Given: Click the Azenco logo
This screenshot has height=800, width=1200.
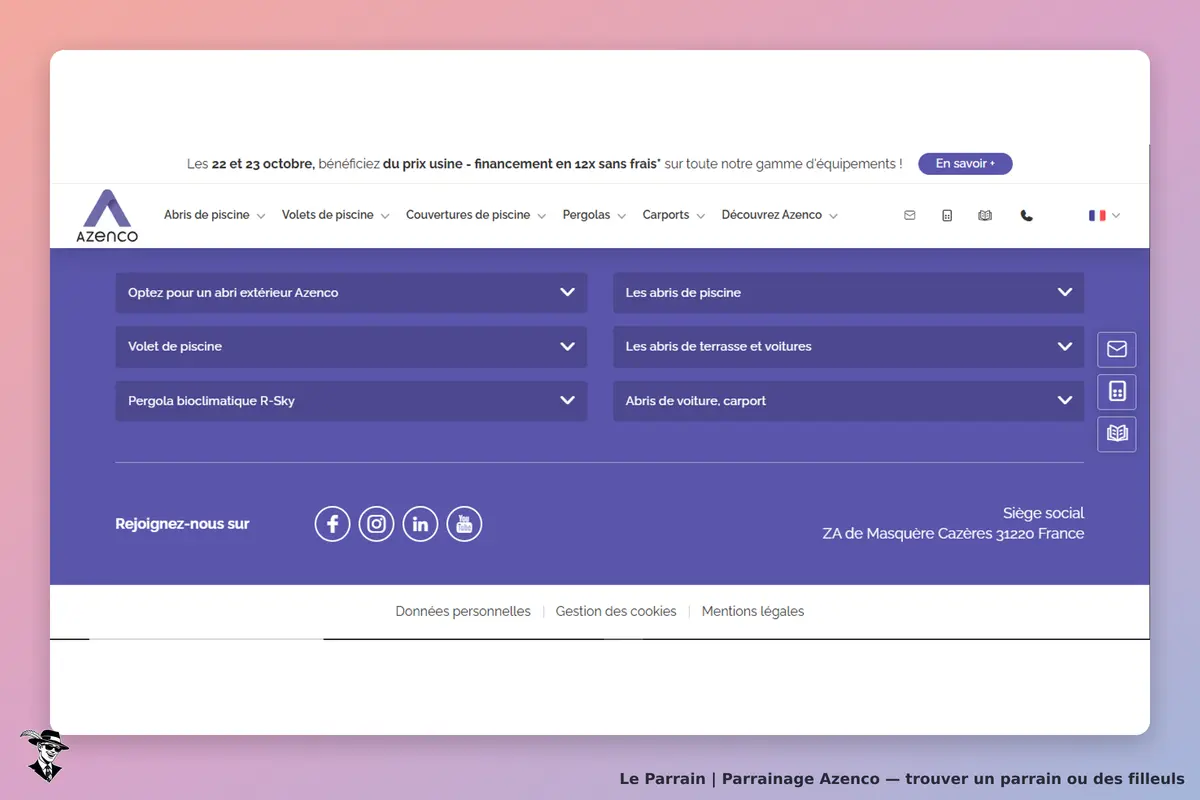Looking at the screenshot, I should 107,216.
